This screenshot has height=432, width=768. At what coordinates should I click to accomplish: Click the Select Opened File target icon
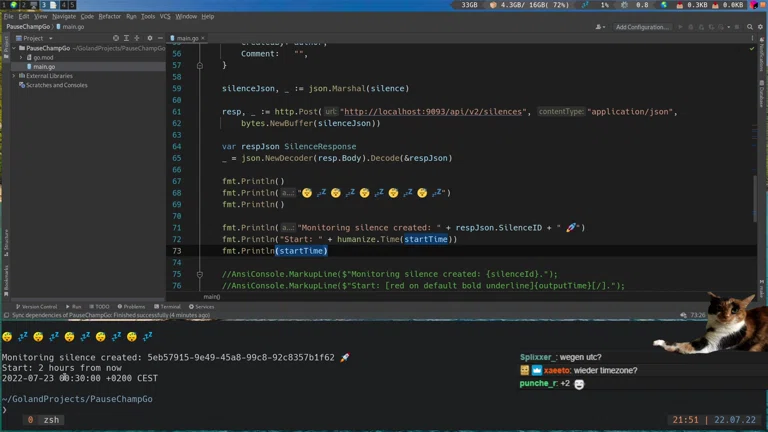[116, 38]
